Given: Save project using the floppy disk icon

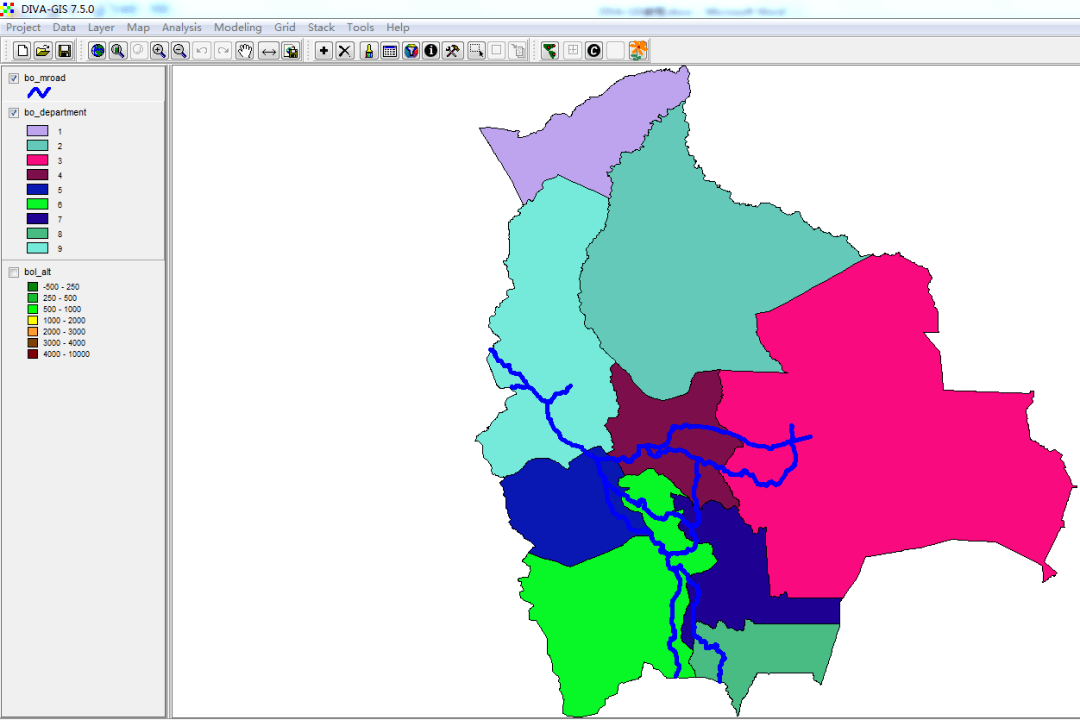Looking at the screenshot, I should [x=64, y=51].
